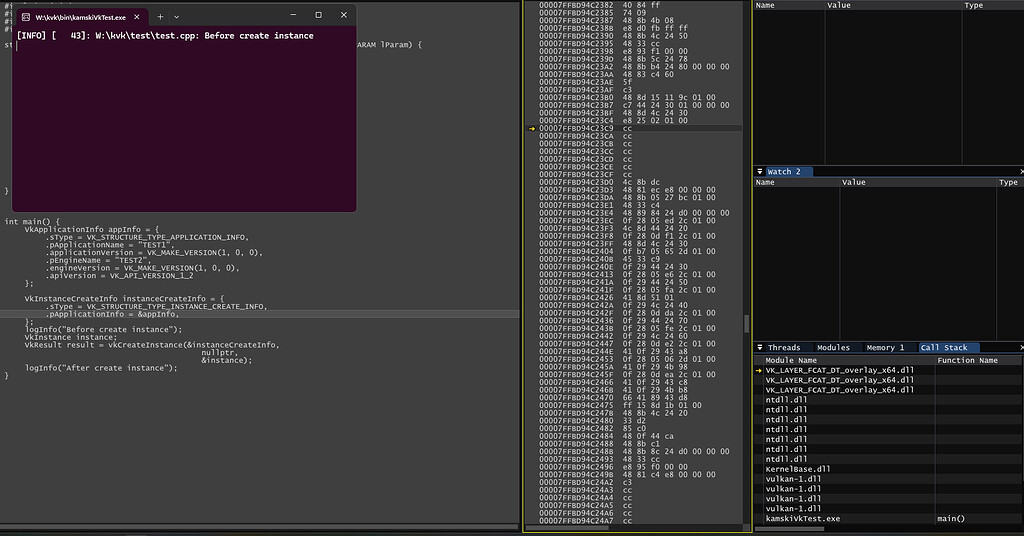Click the source line logInfo("After create instance")

[x=101, y=368]
